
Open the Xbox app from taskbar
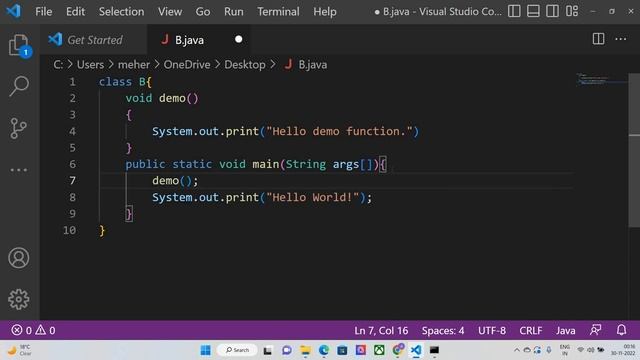(x=379, y=350)
